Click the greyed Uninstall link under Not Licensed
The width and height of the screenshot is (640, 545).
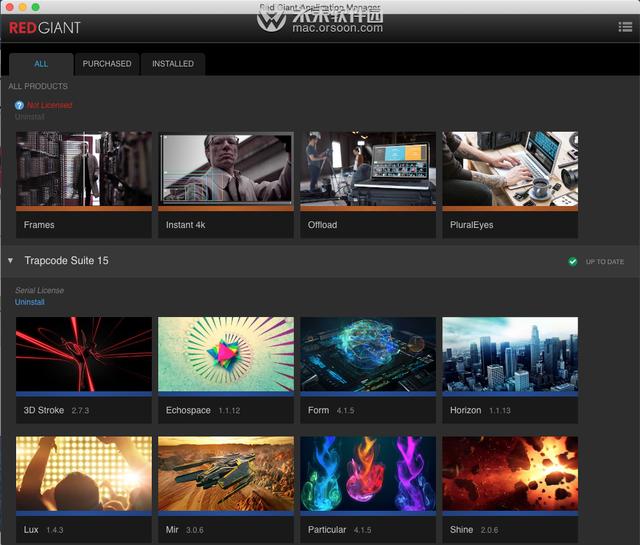click(x=30, y=117)
